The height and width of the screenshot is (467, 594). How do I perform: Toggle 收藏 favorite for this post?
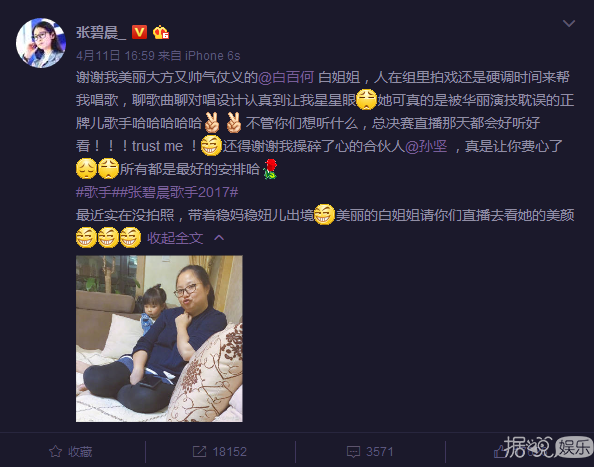[71, 451]
